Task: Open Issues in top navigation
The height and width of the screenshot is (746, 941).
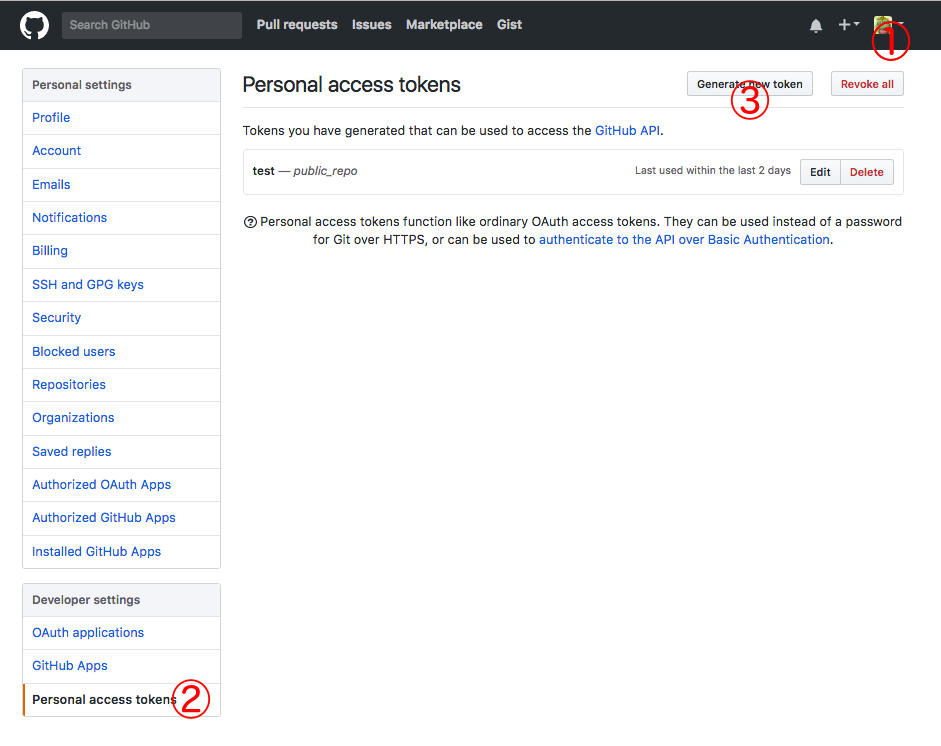Action: 371,25
